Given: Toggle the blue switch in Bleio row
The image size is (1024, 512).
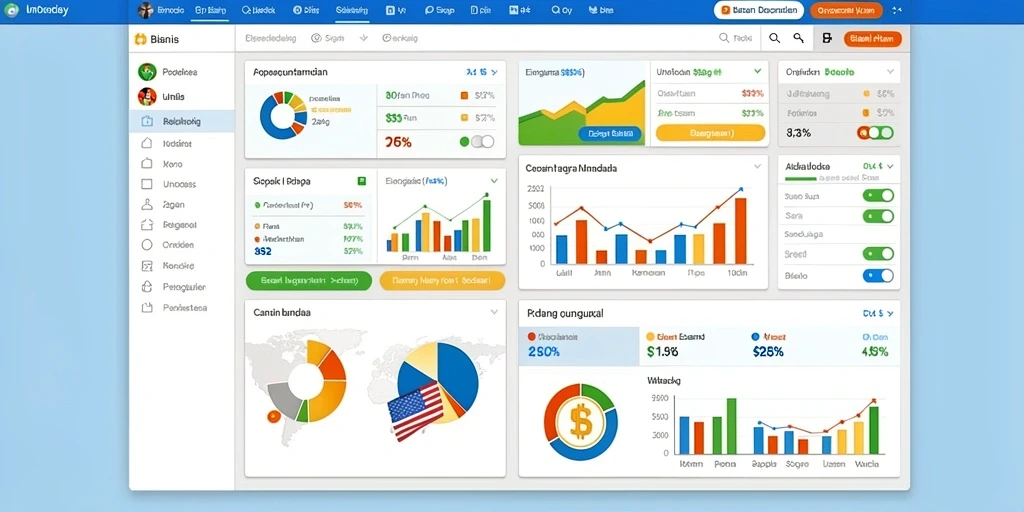Looking at the screenshot, I should (x=878, y=276).
